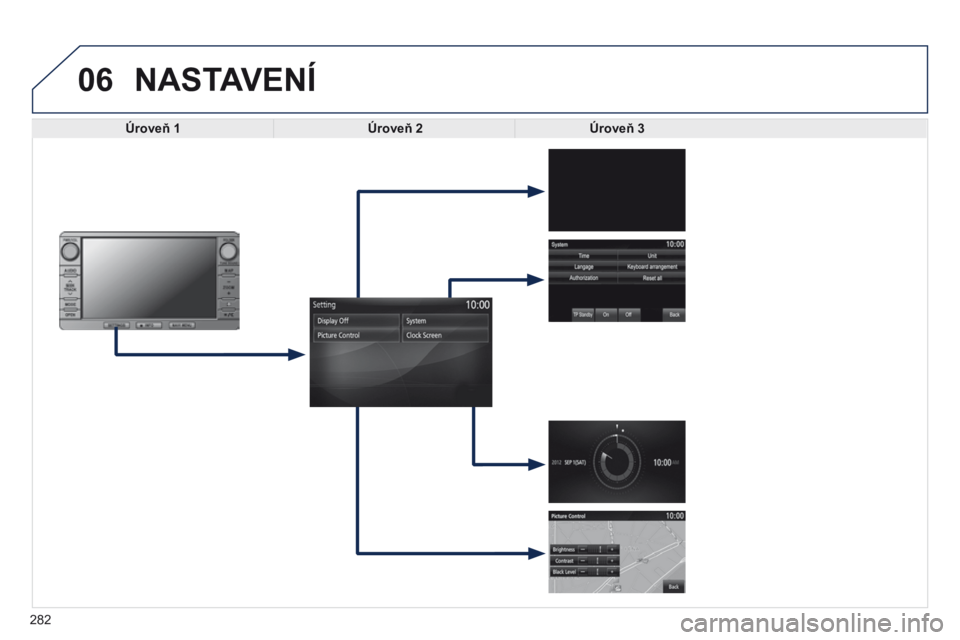Turn TP Standby Off
The height and width of the screenshot is (640, 960).
(x=628, y=314)
